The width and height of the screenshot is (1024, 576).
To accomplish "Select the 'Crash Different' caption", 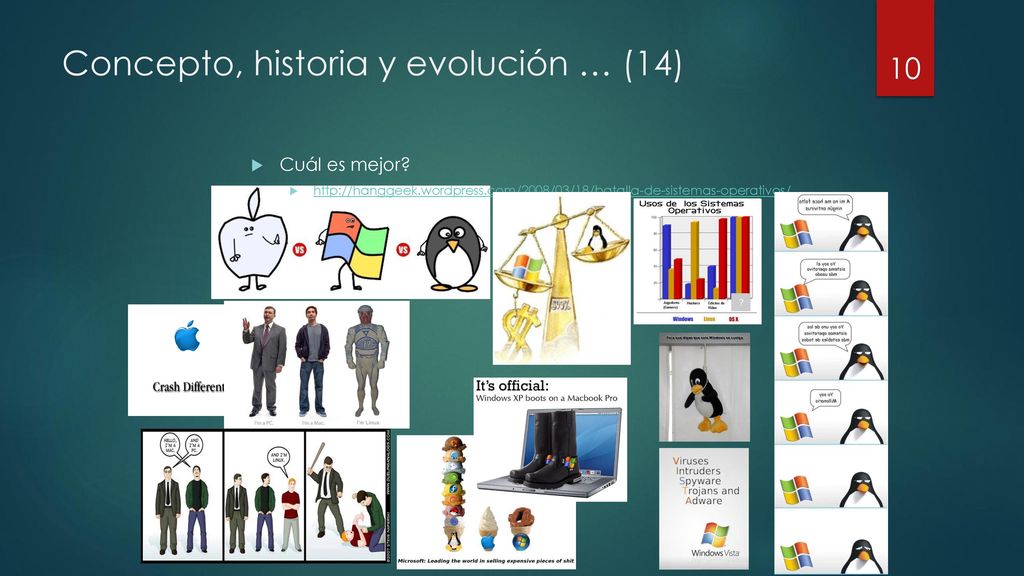I will (188, 387).
